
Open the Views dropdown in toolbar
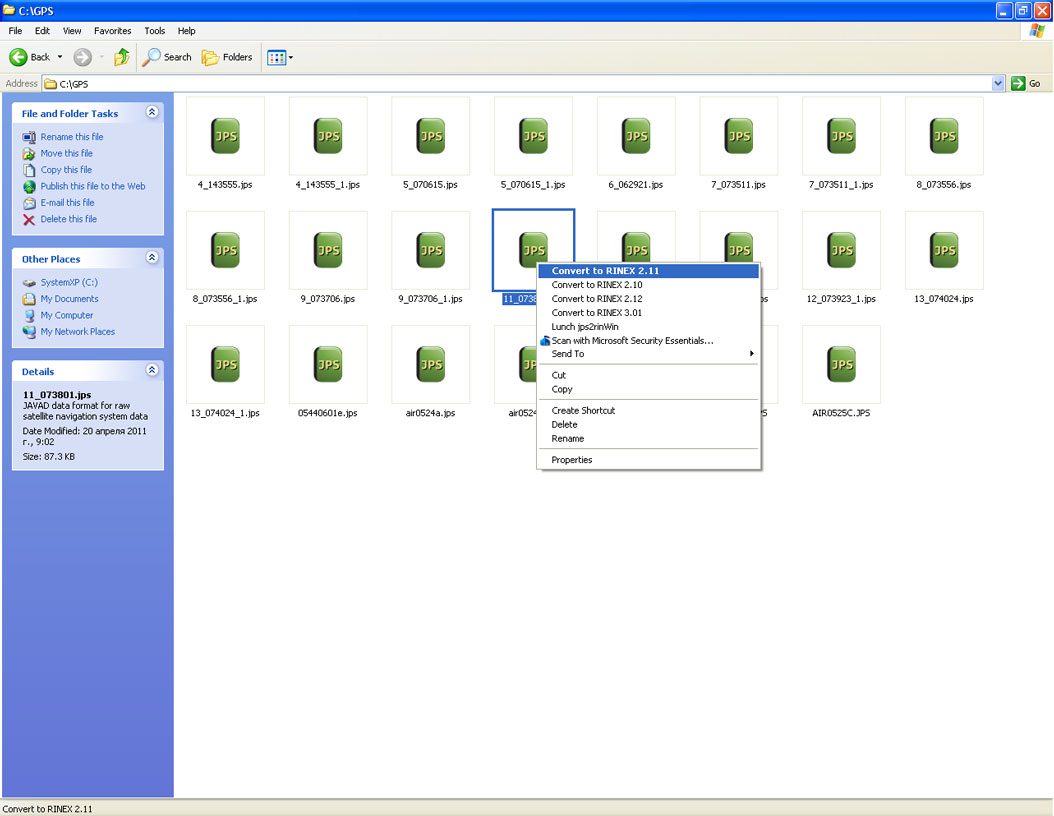280,57
